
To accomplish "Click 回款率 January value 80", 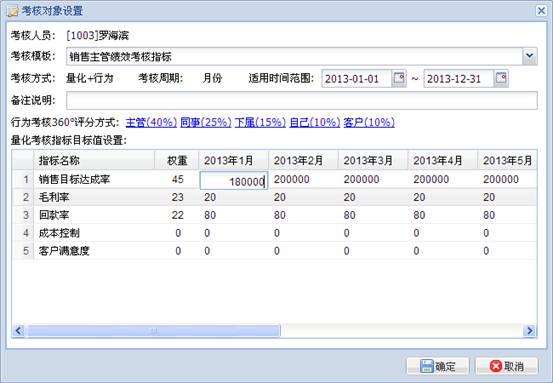I will [x=210, y=215].
